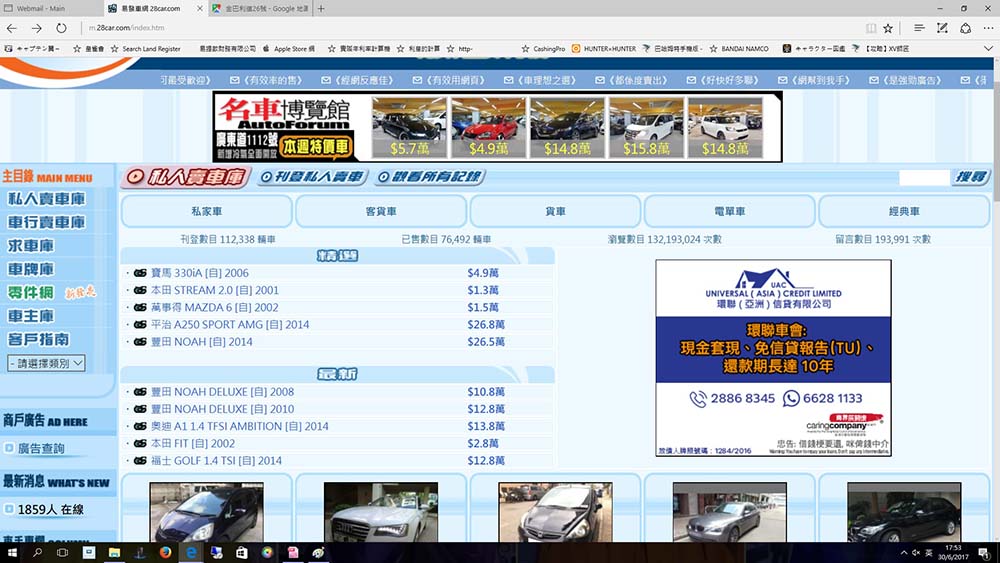This screenshot has height=563, width=1000.
Task: Select the 私家車 category tab
Action: (x=206, y=212)
